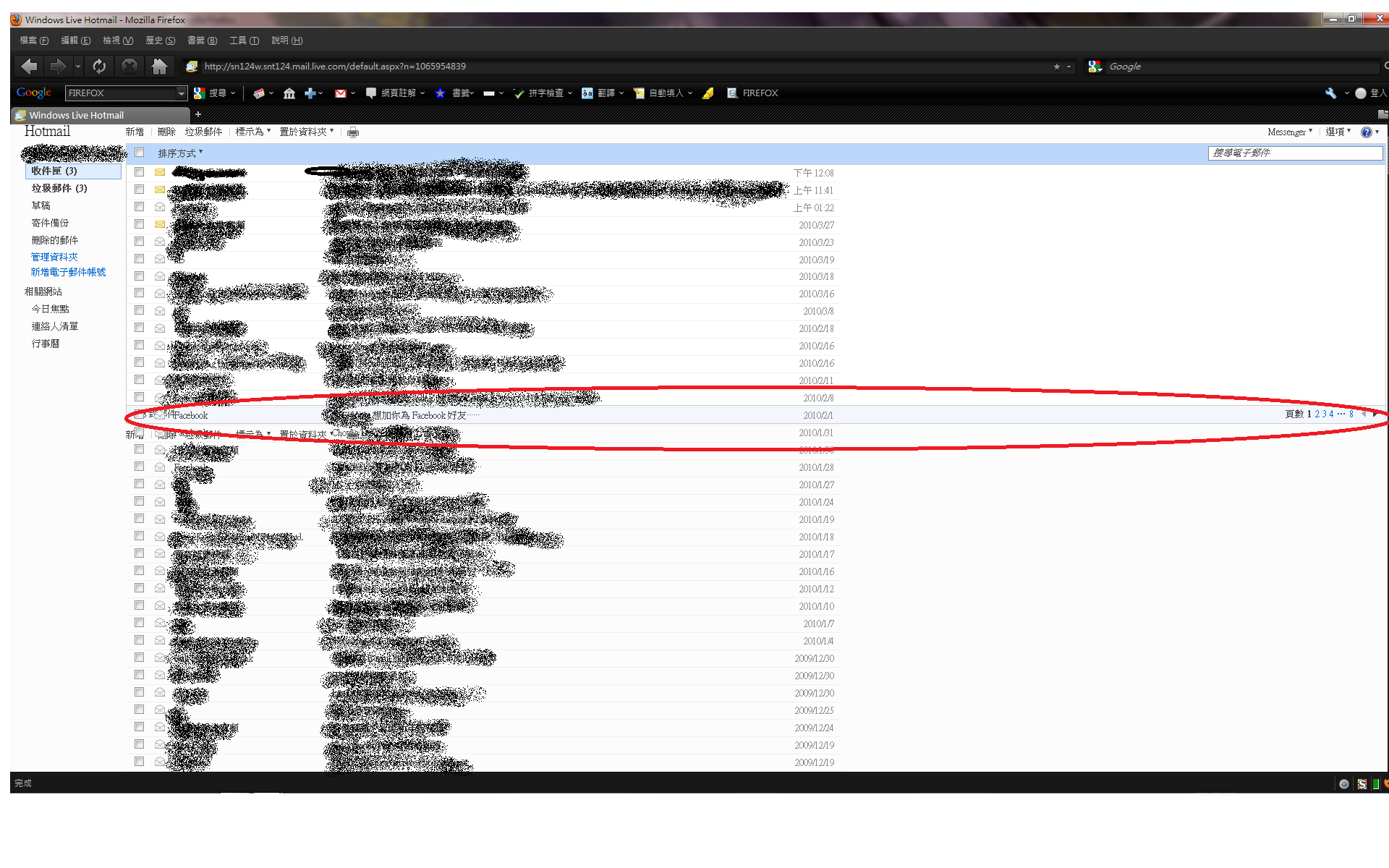The width and height of the screenshot is (1389, 868).
Task: Click the 搜尋電子郵件 search field
Action: click(x=1294, y=153)
